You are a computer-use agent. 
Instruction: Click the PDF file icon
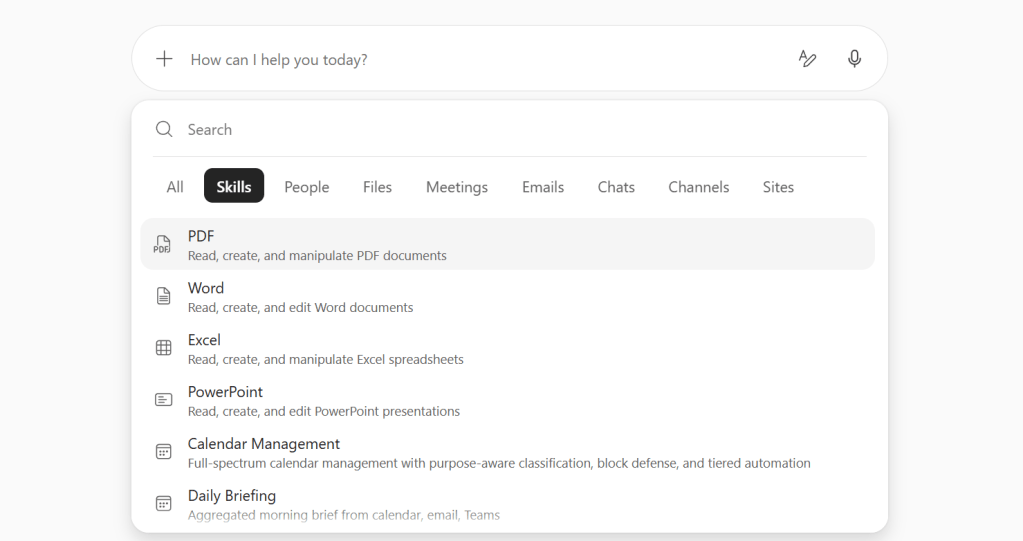pyautogui.click(x=163, y=244)
